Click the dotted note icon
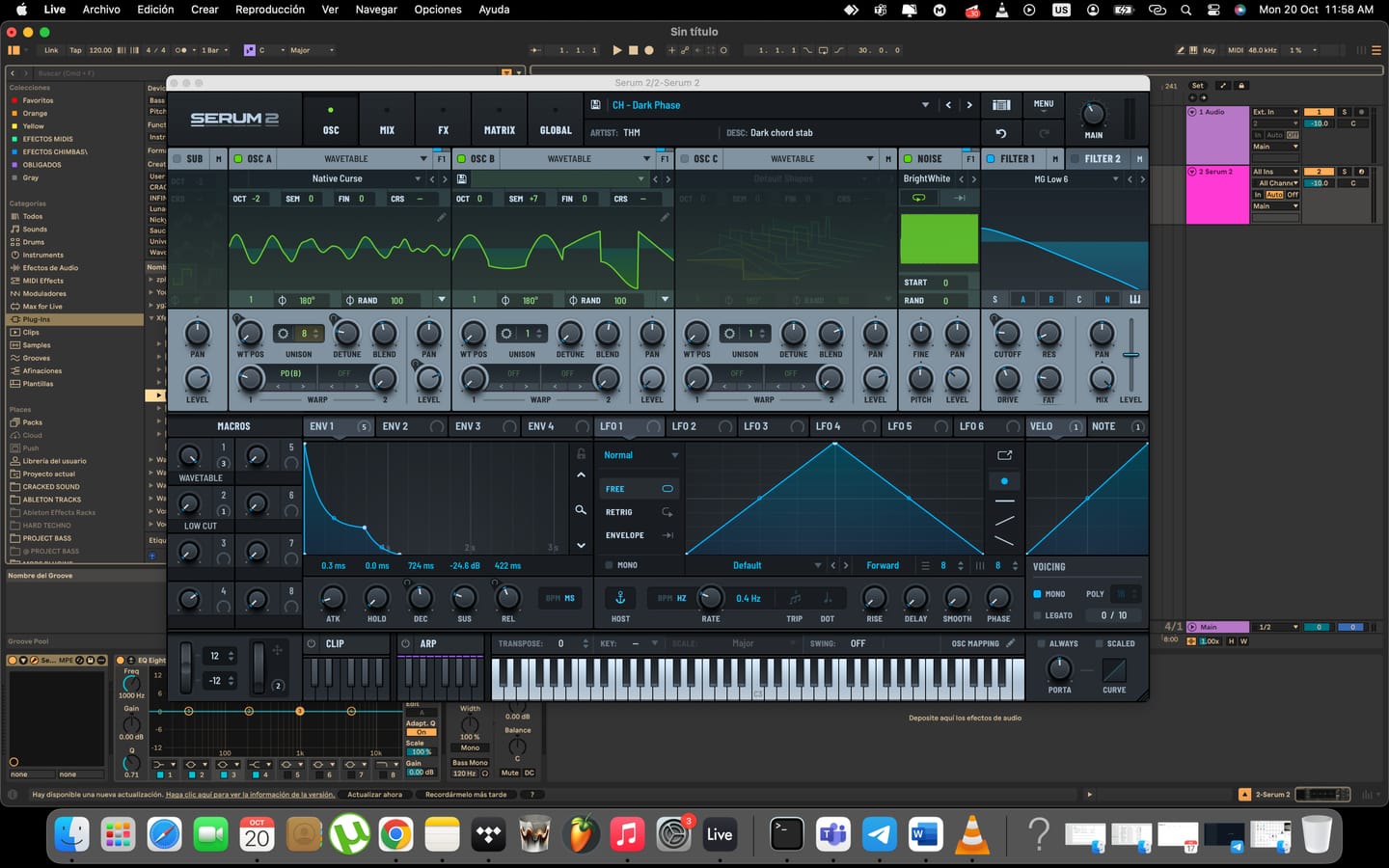Image resolution: width=1389 pixels, height=868 pixels. coord(828,598)
